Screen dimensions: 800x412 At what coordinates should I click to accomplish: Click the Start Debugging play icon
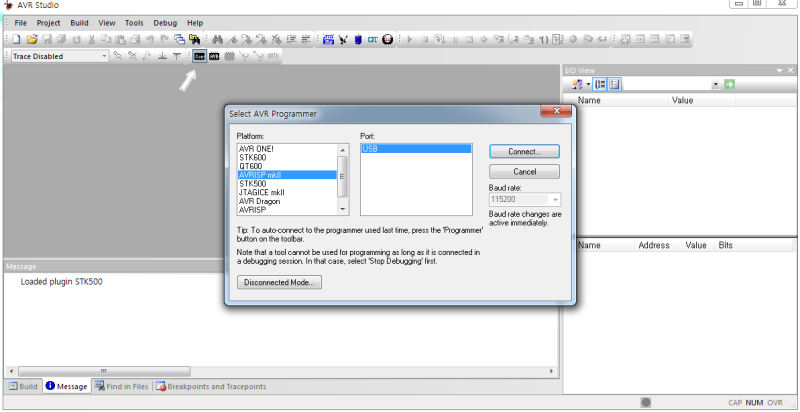click(x=410, y=39)
